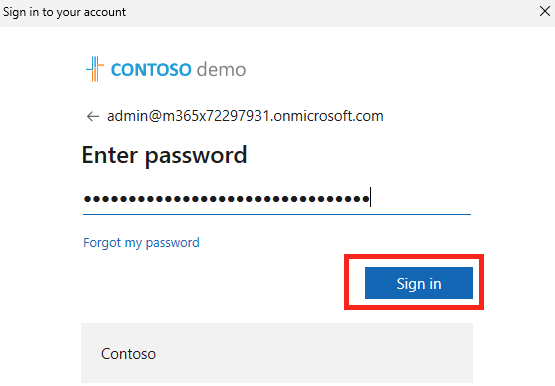Click the gray demo word beside CONTOSO
Viewport: 555px width, 386px height.
coord(221,69)
